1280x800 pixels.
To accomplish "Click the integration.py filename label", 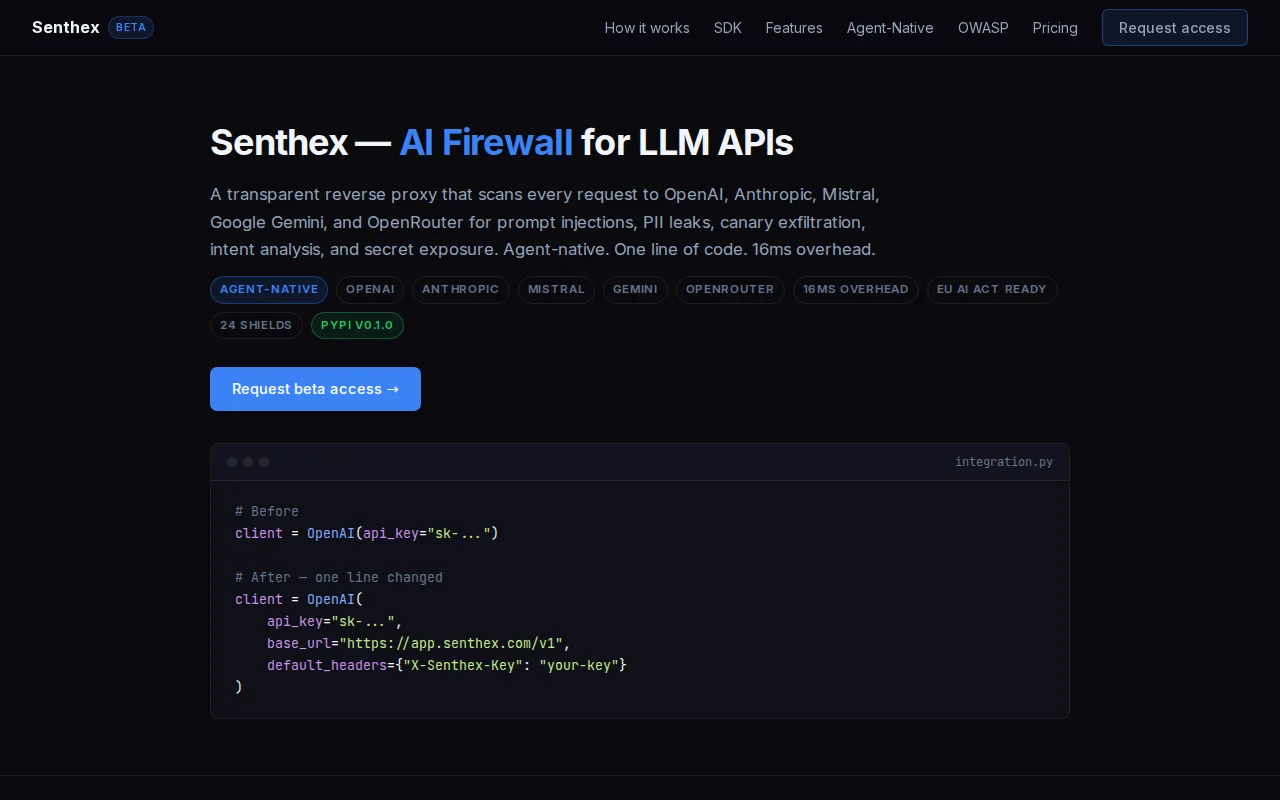I will [x=1004, y=462].
